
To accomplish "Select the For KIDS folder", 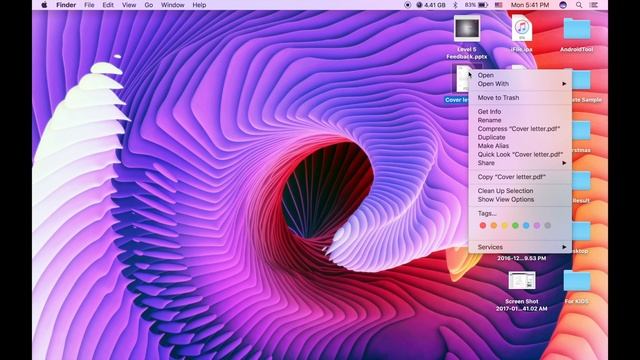I will (577, 281).
